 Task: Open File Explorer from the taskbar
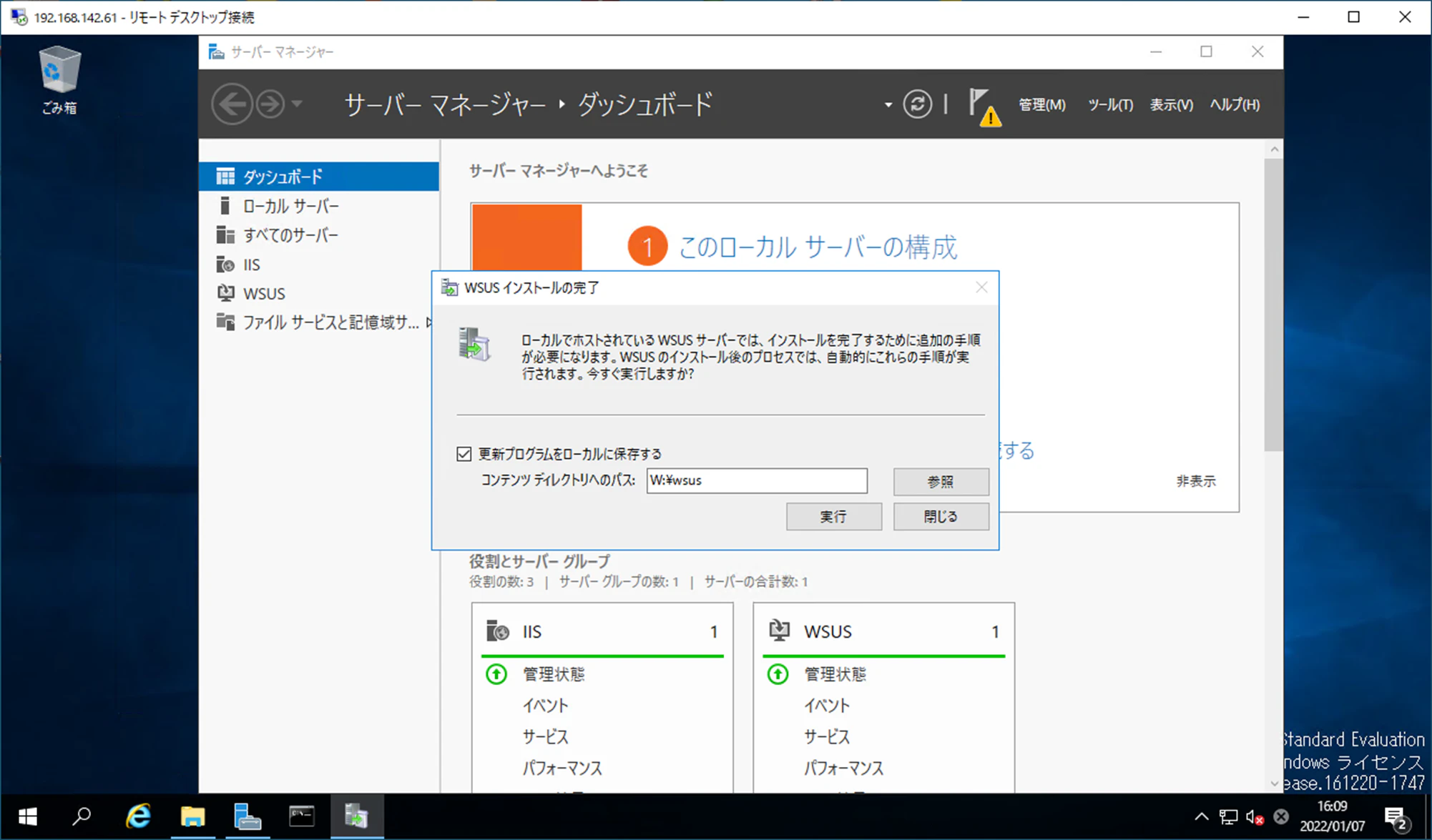pos(192,816)
